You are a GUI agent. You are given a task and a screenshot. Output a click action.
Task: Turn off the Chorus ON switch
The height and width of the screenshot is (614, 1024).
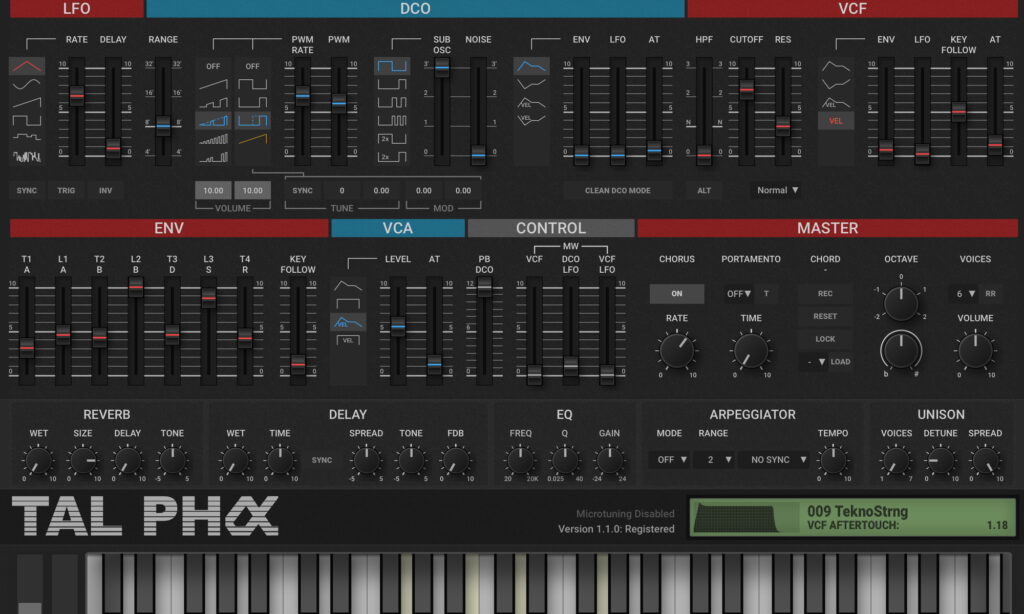point(676,294)
